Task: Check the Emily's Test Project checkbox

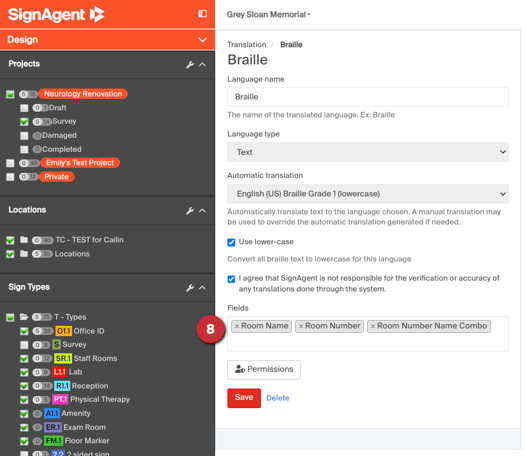Action: (10, 163)
